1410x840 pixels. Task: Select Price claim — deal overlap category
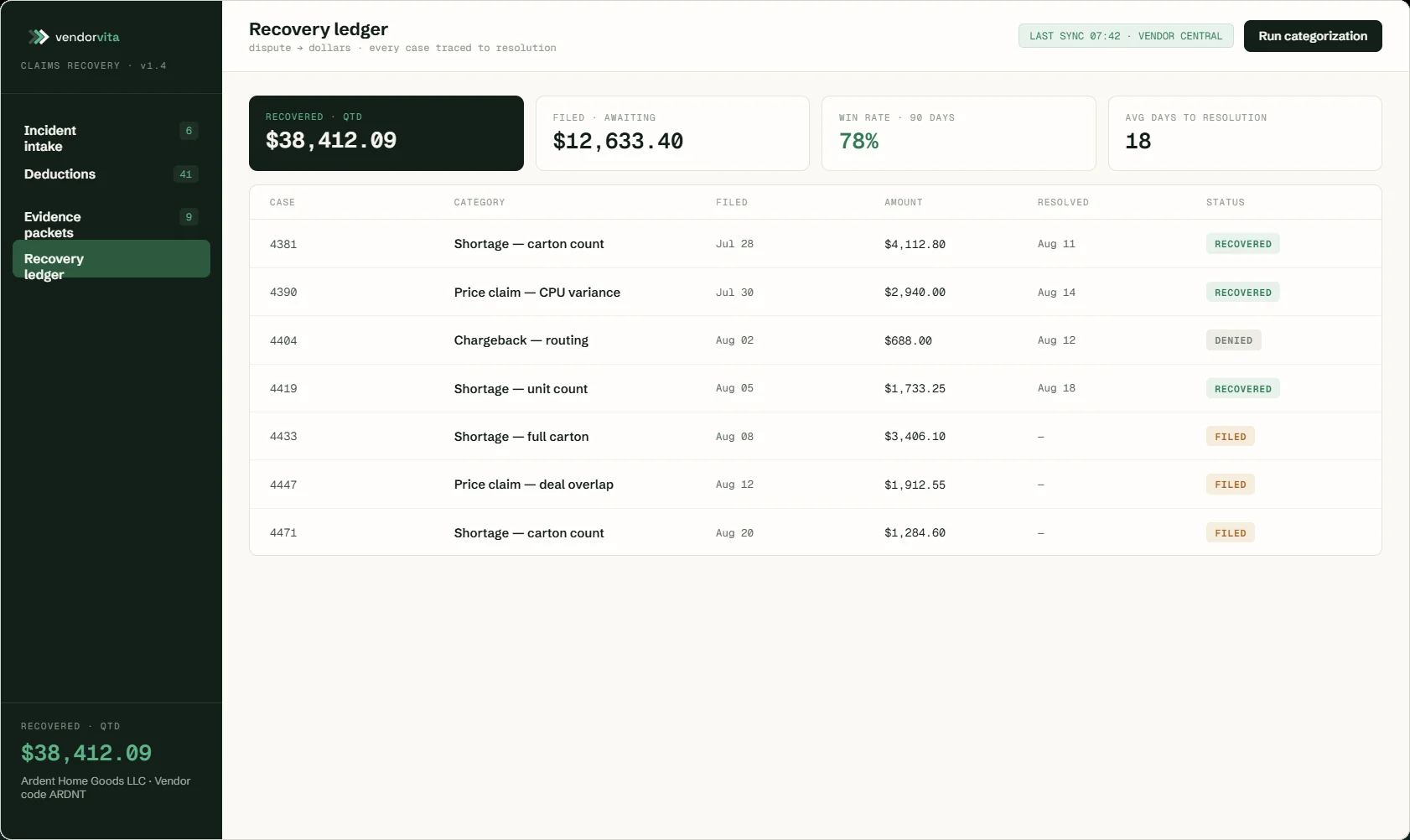point(534,485)
